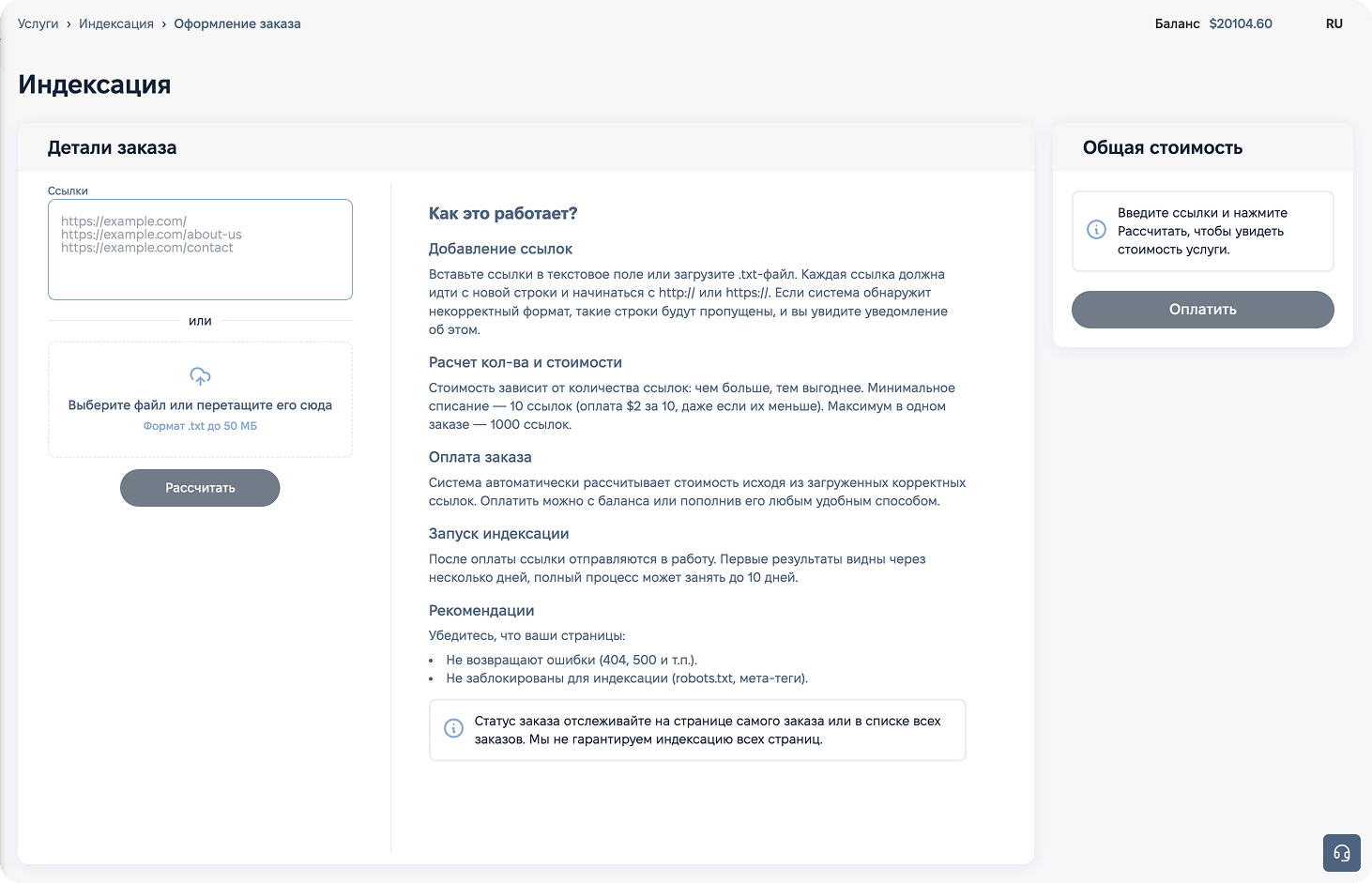The width and height of the screenshot is (1372, 883).
Task: Select the Оформление заказа breadcrumb item
Action: click(x=237, y=23)
